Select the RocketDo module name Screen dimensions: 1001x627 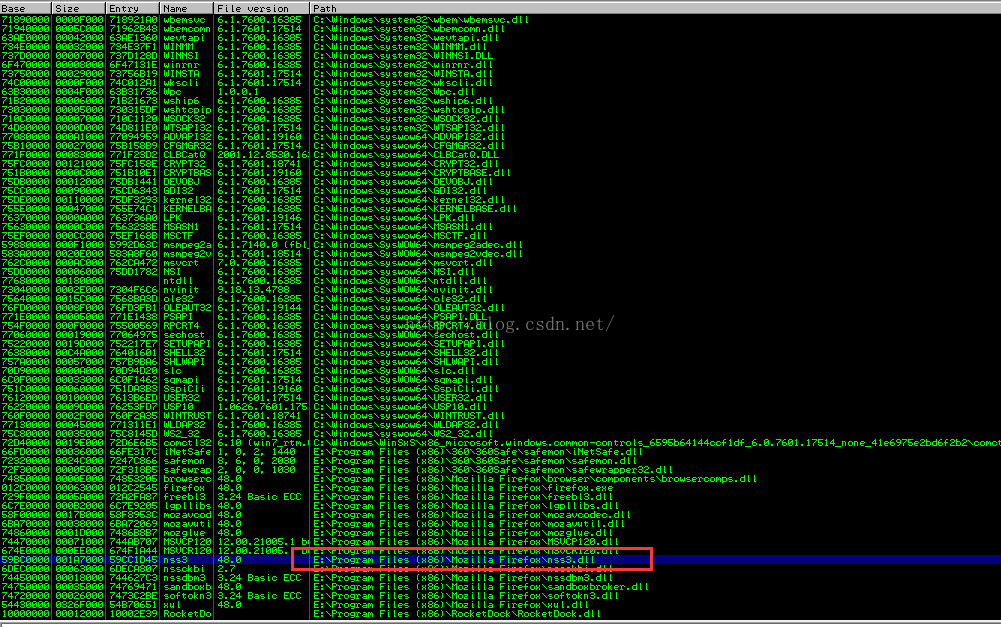187,614
